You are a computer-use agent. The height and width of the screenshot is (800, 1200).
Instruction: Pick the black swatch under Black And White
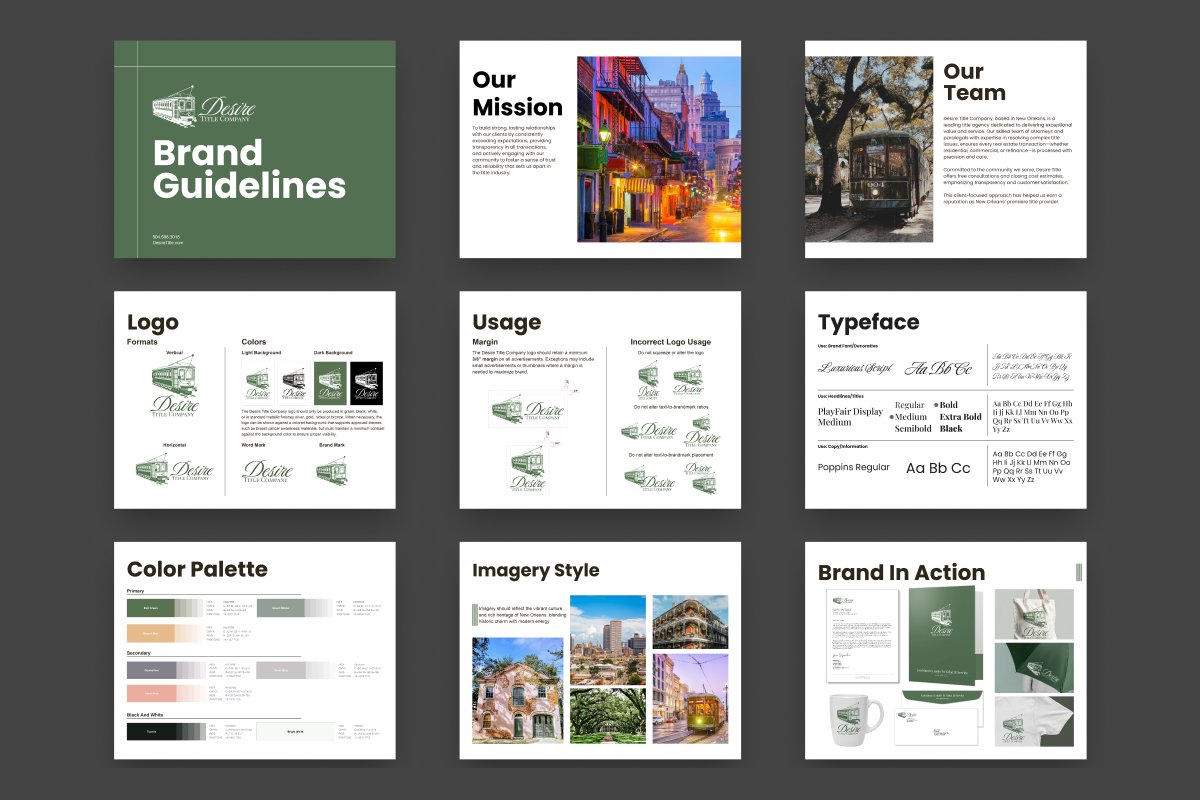tap(150, 732)
